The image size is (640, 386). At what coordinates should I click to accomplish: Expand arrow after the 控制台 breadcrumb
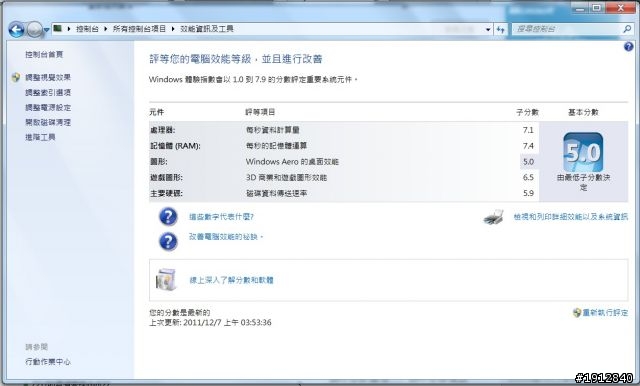(105, 29)
